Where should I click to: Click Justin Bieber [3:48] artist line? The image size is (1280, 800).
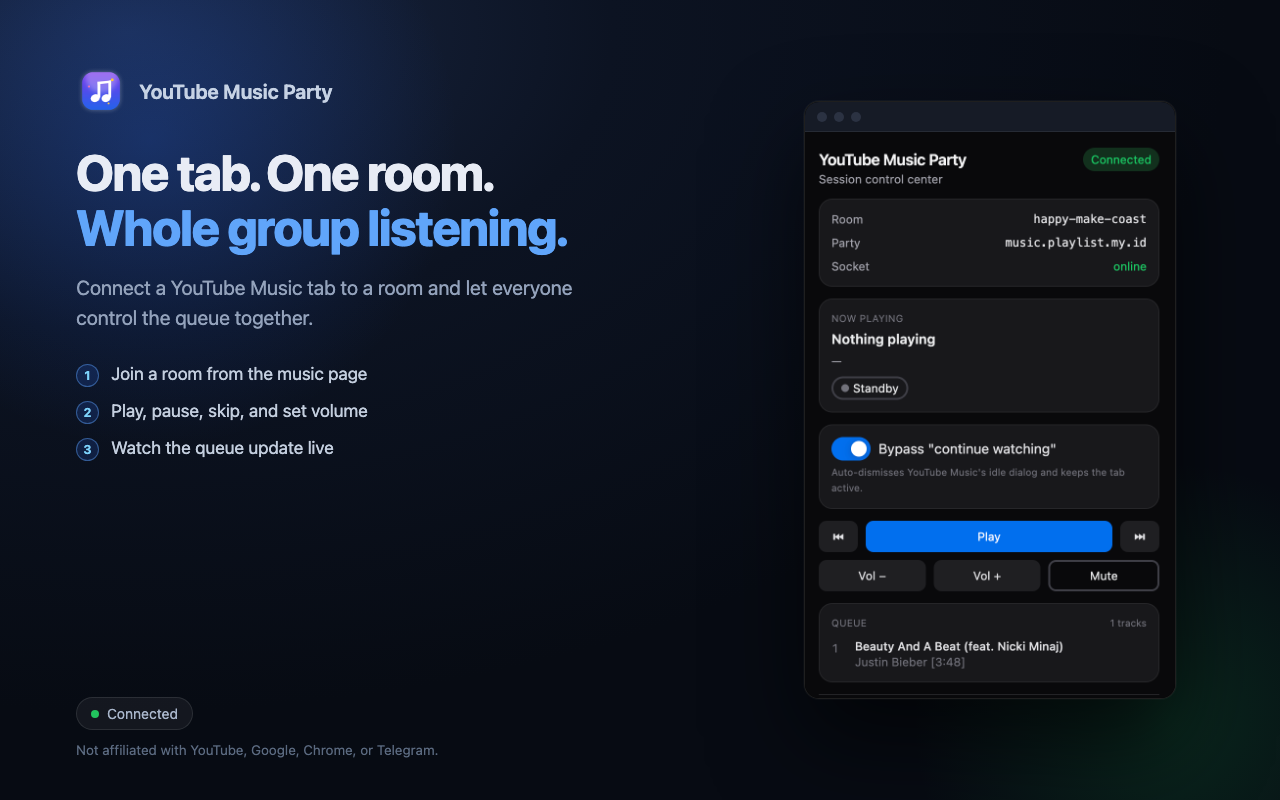pos(910,662)
